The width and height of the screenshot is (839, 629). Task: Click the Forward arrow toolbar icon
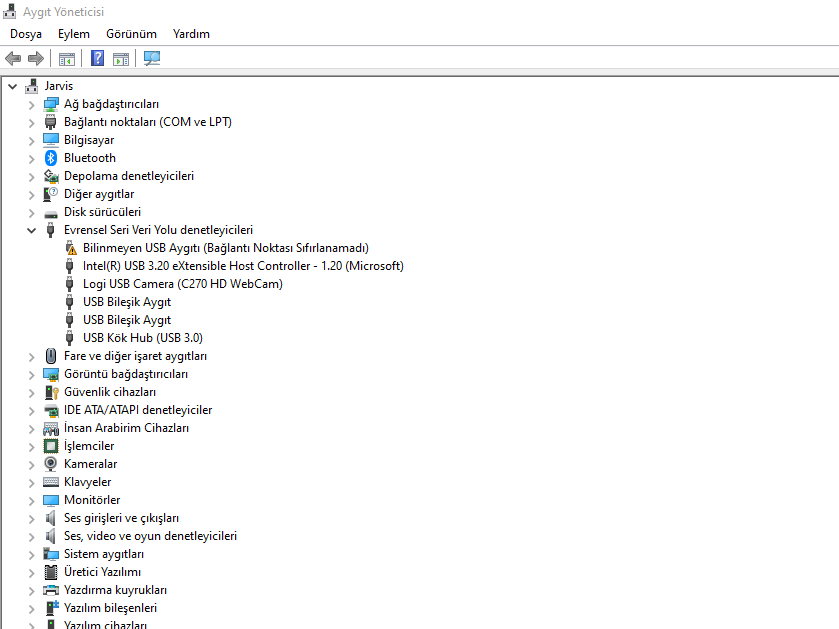[x=36, y=58]
